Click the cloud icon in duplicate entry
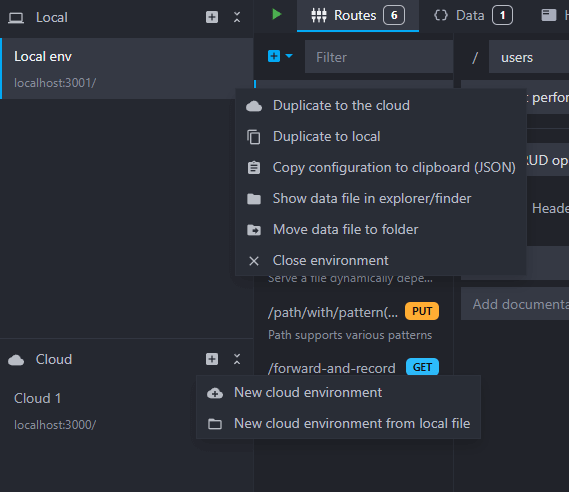Viewport: 569px width, 492px height. point(254,106)
